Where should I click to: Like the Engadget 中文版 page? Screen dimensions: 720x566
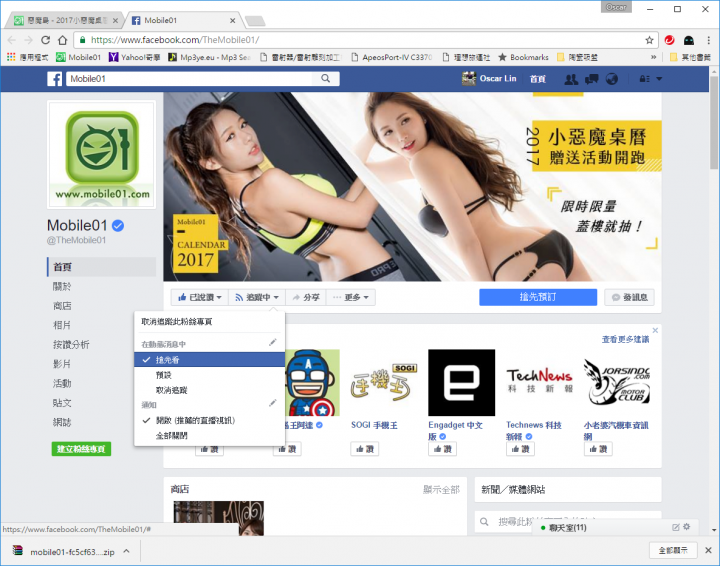click(442, 449)
